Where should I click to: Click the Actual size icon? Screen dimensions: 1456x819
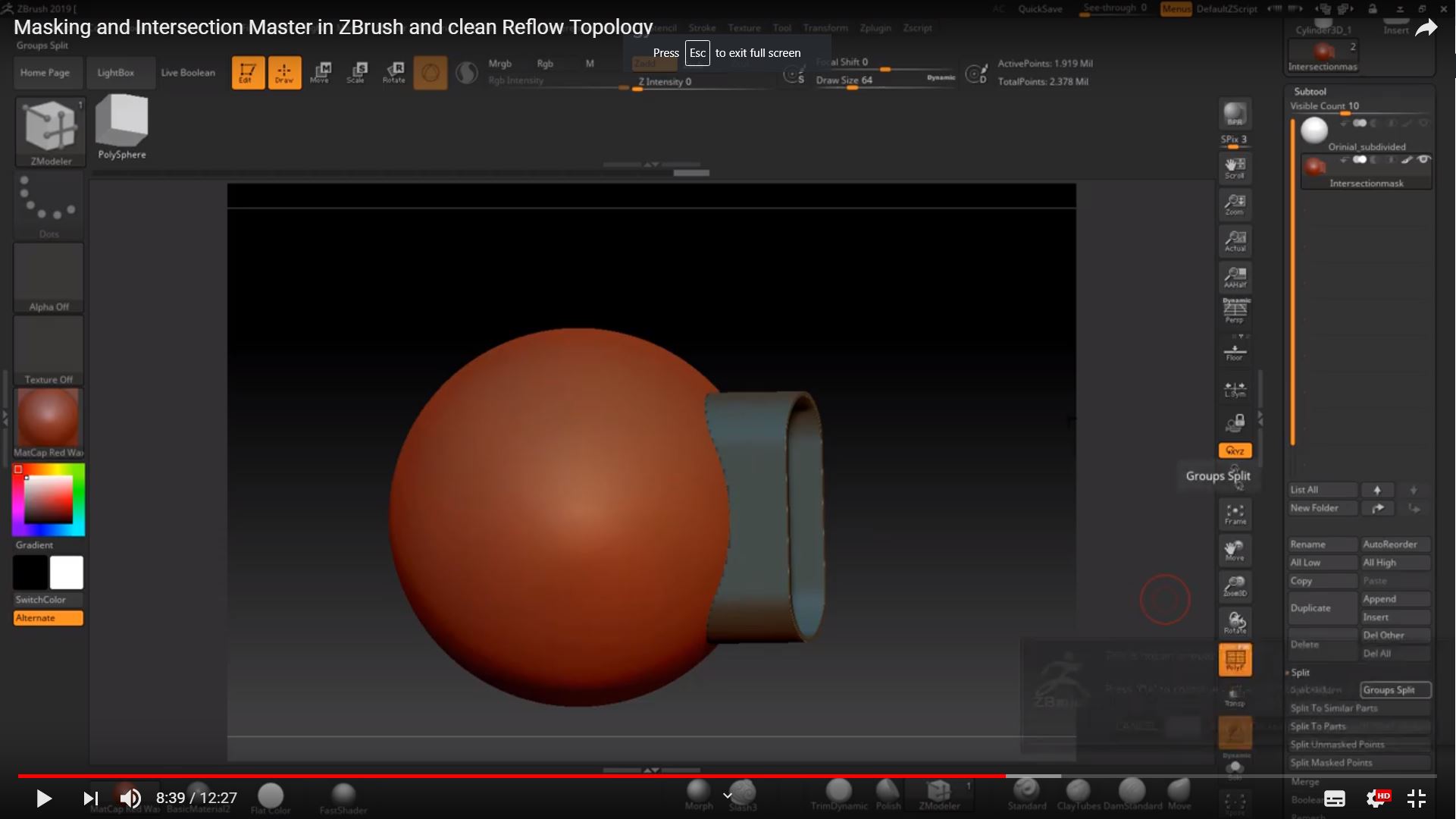tap(1235, 240)
